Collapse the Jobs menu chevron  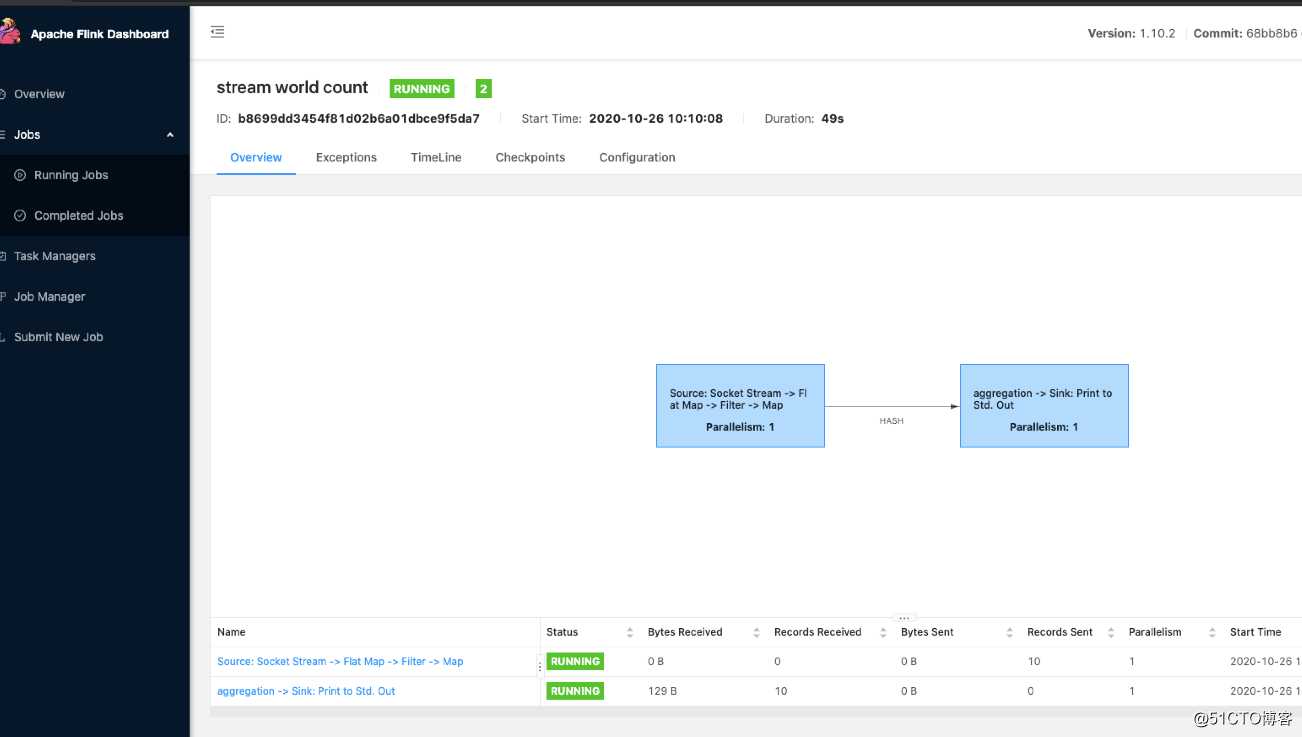click(170, 135)
